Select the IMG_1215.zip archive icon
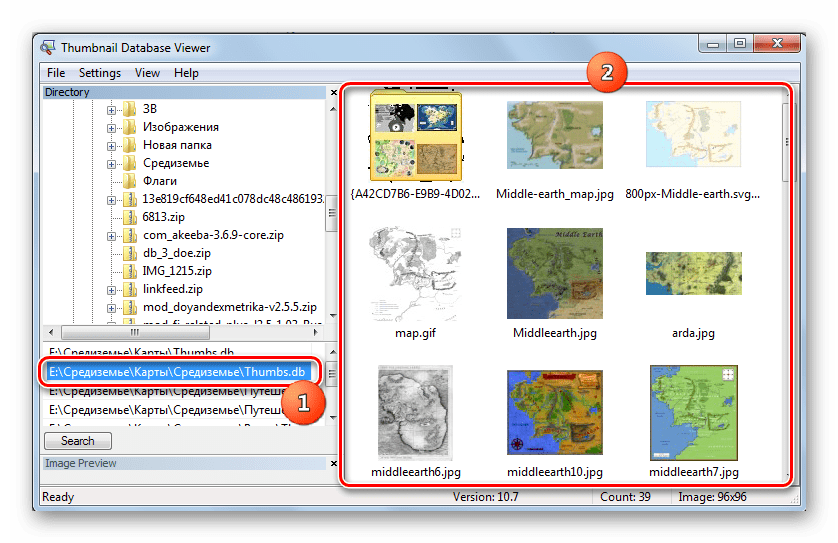The image size is (838, 543). pos(129,271)
